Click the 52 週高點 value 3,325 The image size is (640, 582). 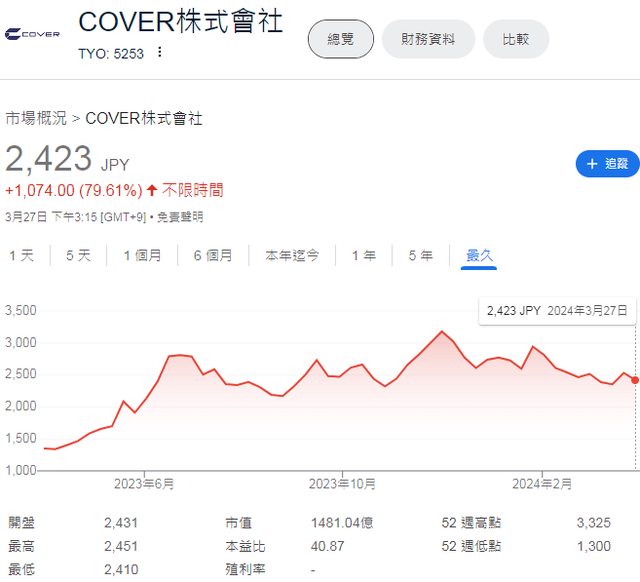click(x=593, y=523)
